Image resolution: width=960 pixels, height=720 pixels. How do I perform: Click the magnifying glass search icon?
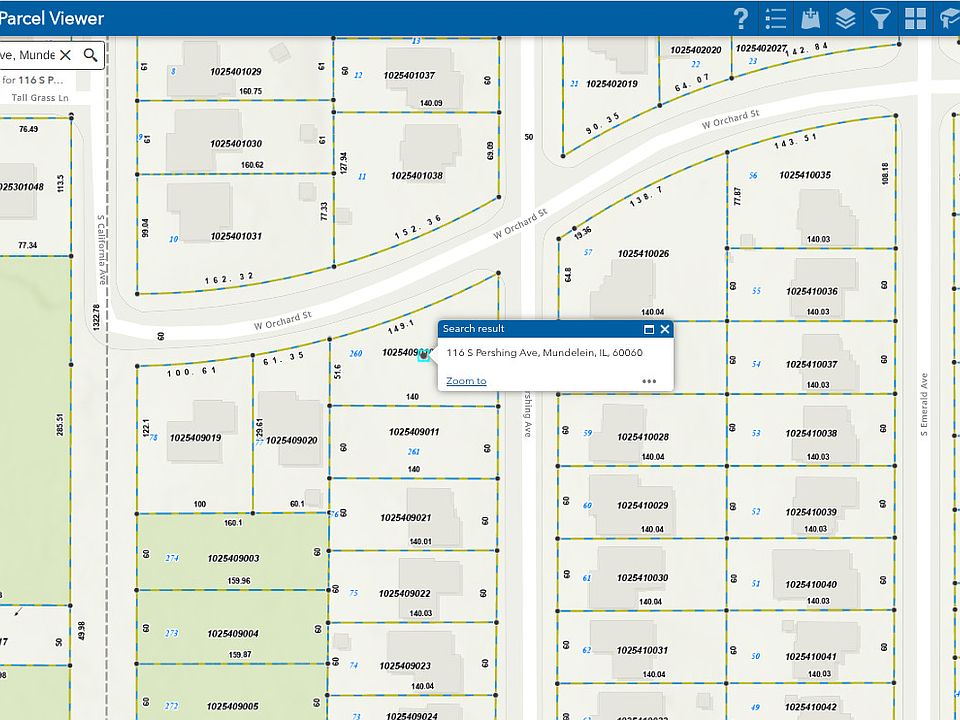click(91, 55)
